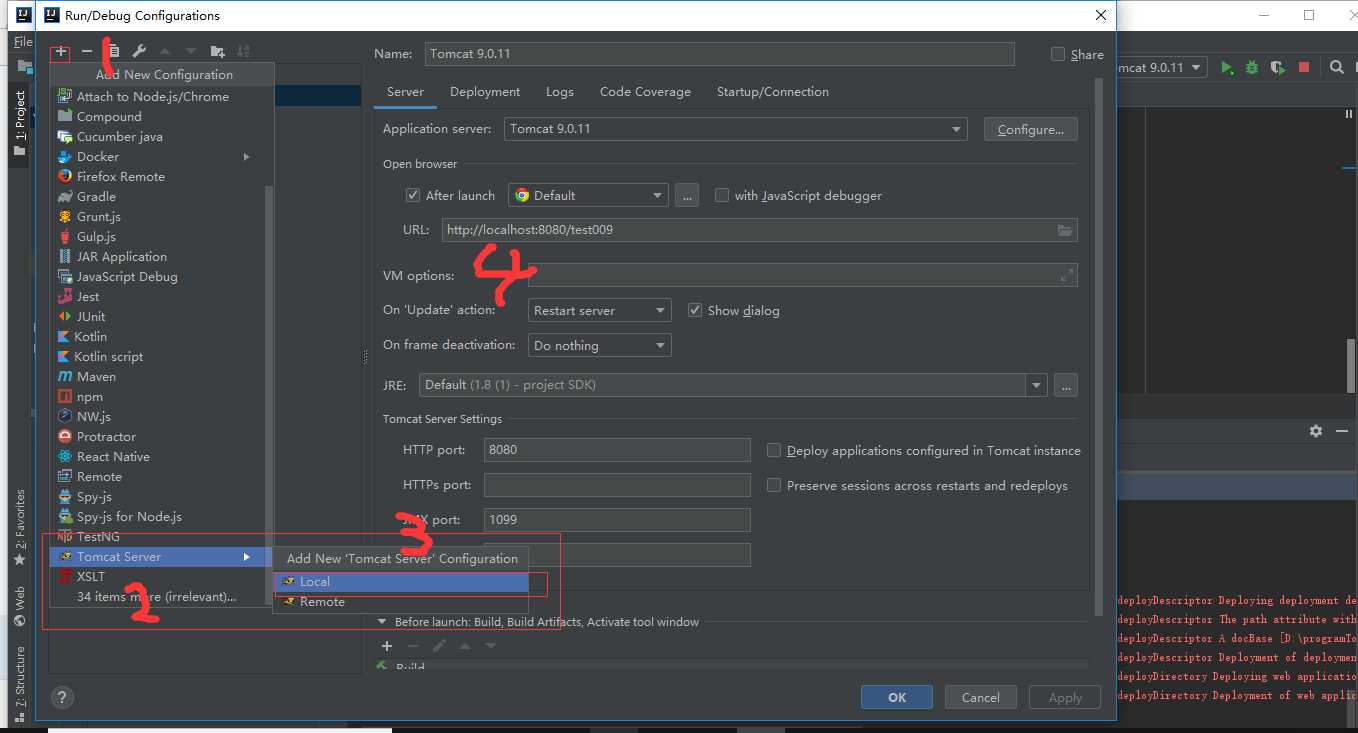1358x733 pixels.
Task: Click the Configure... button
Action: (1031, 129)
